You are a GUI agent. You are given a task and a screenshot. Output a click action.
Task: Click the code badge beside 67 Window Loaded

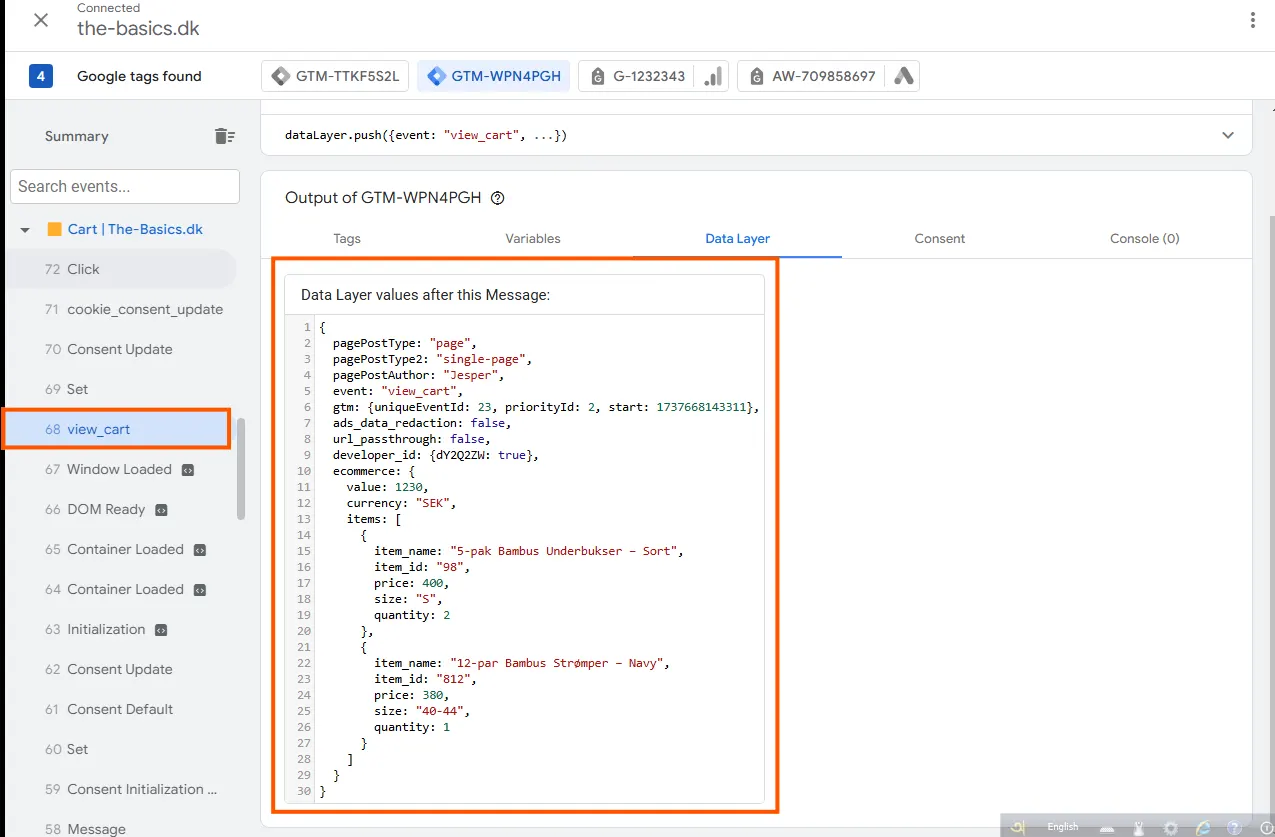[x=188, y=470]
